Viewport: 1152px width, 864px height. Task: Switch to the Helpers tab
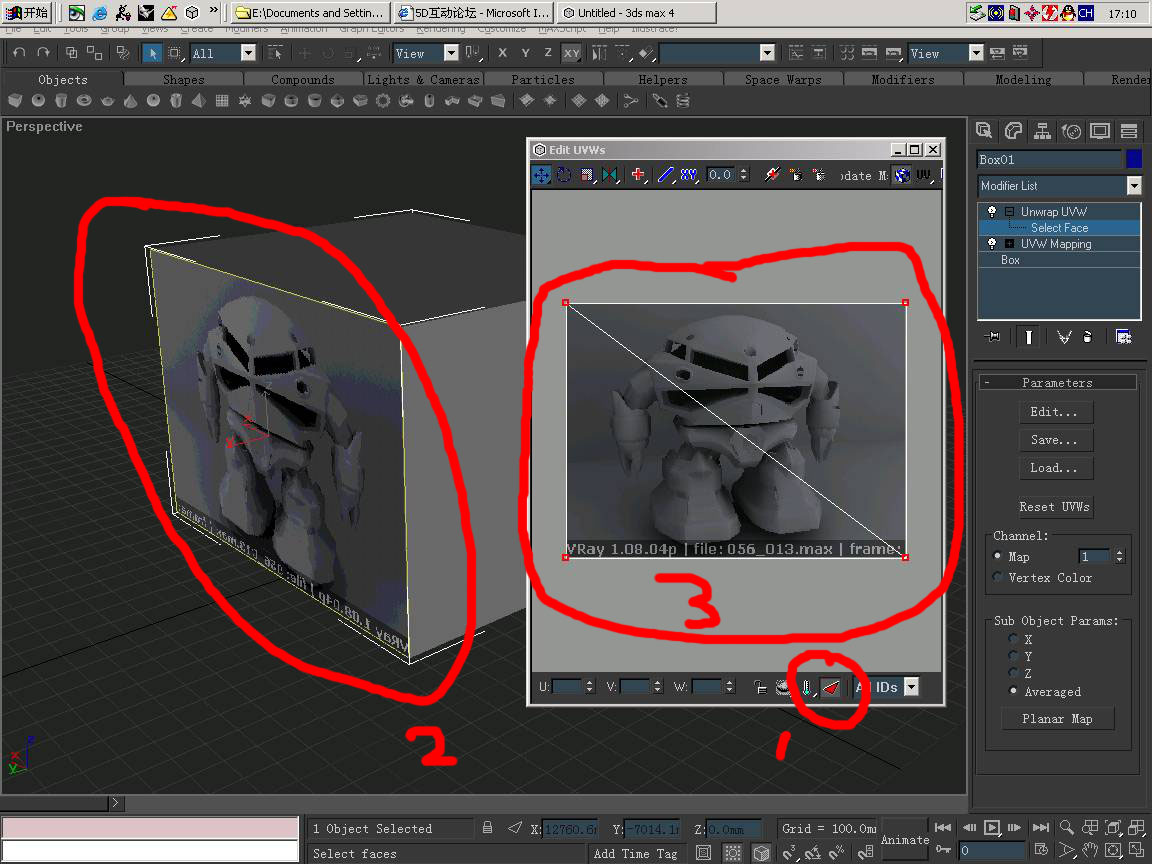(x=663, y=79)
